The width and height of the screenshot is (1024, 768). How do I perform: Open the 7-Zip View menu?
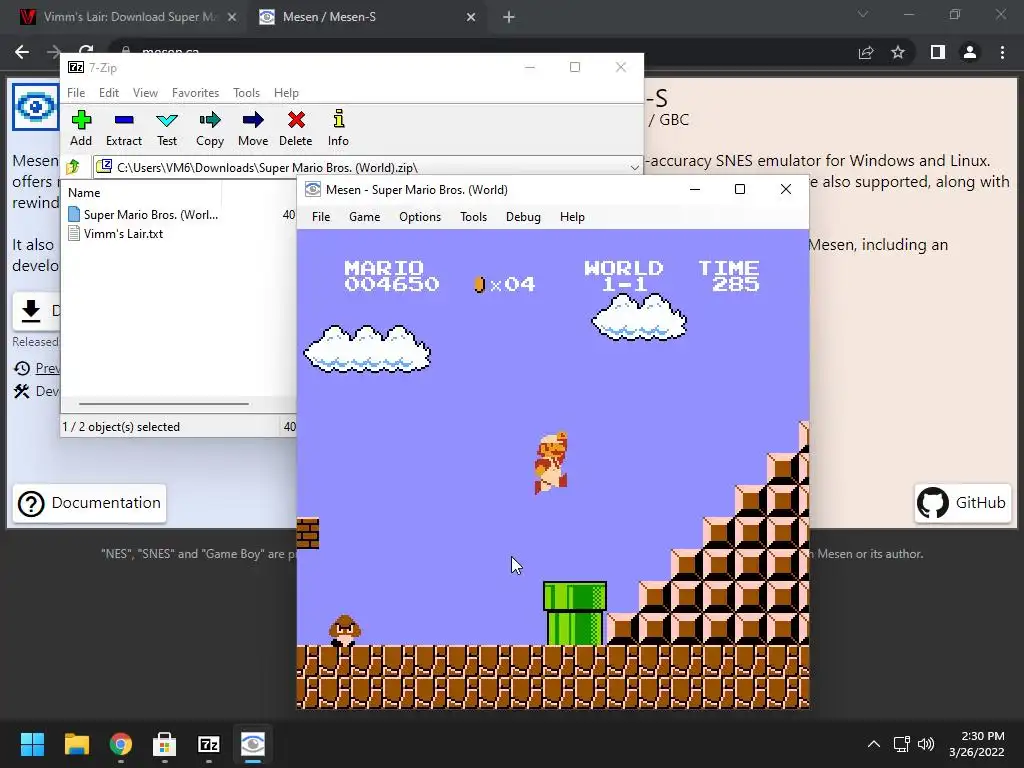pos(145,93)
